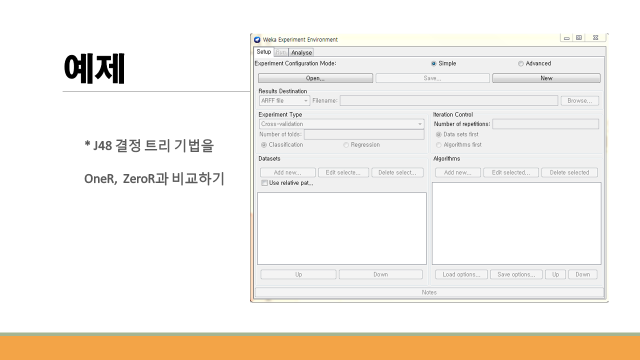Toggle Use relative paths checkbox
640x360 pixels.
(x=264, y=183)
